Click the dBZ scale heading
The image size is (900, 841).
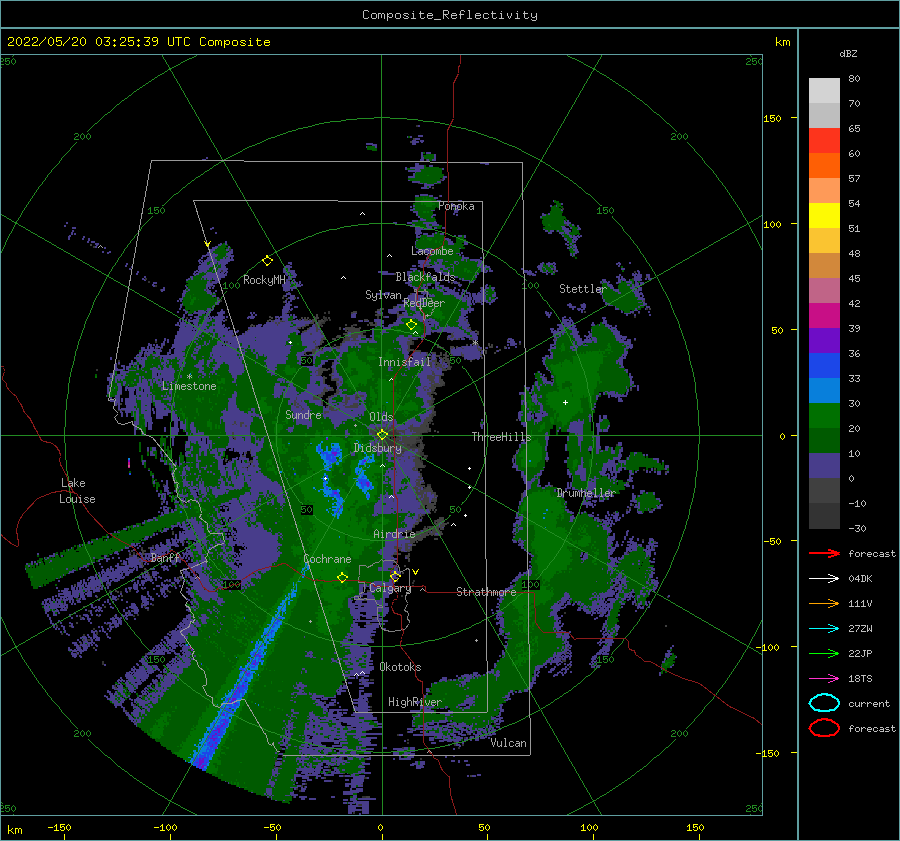[848, 53]
